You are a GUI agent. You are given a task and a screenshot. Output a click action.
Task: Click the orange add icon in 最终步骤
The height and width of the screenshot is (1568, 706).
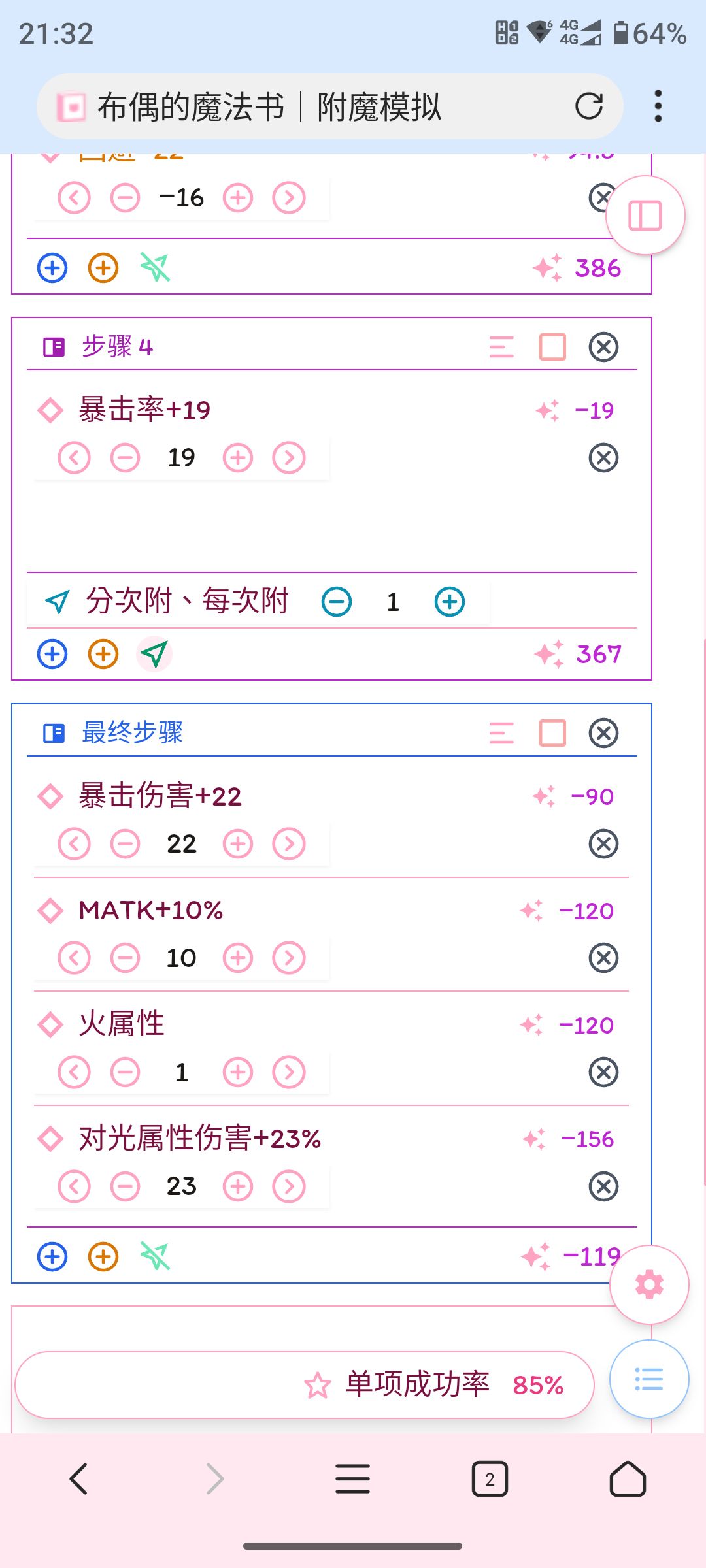coord(103,1256)
